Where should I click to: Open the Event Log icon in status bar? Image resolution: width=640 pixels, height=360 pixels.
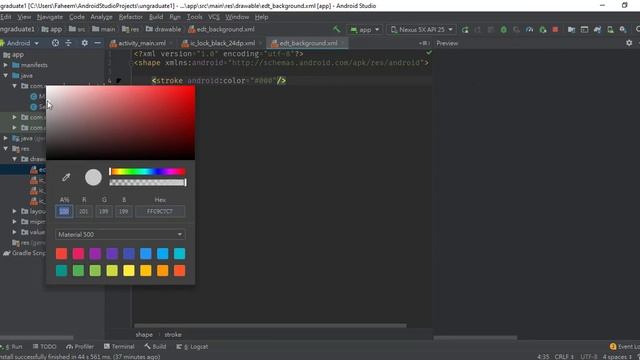(613, 346)
